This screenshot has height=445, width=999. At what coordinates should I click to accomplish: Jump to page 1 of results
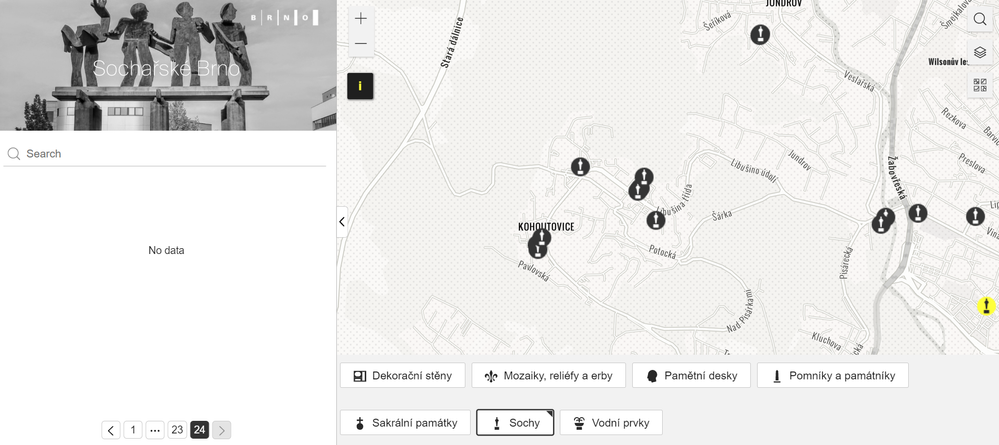(x=133, y=430)
